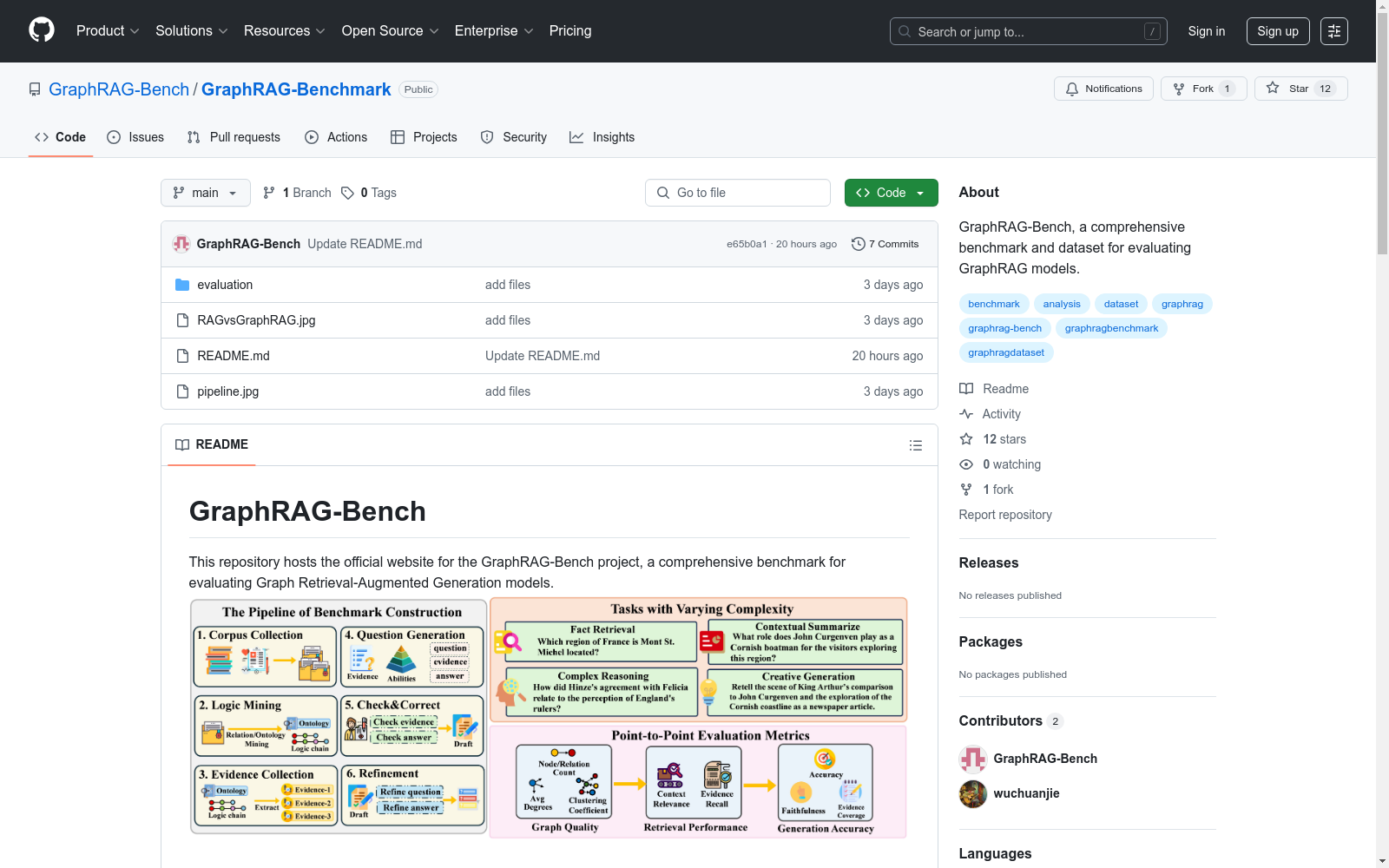The height and width of the screenshot is (868, 1389).
Task: Open the appearance settings icon in header
Action: (x=1334, y=31)
